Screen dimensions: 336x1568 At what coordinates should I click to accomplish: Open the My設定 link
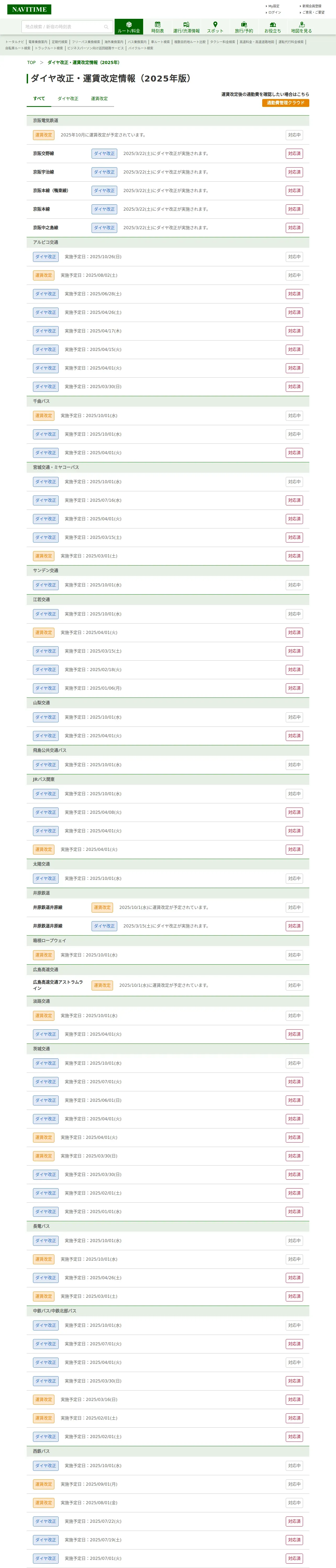point(273,6)
